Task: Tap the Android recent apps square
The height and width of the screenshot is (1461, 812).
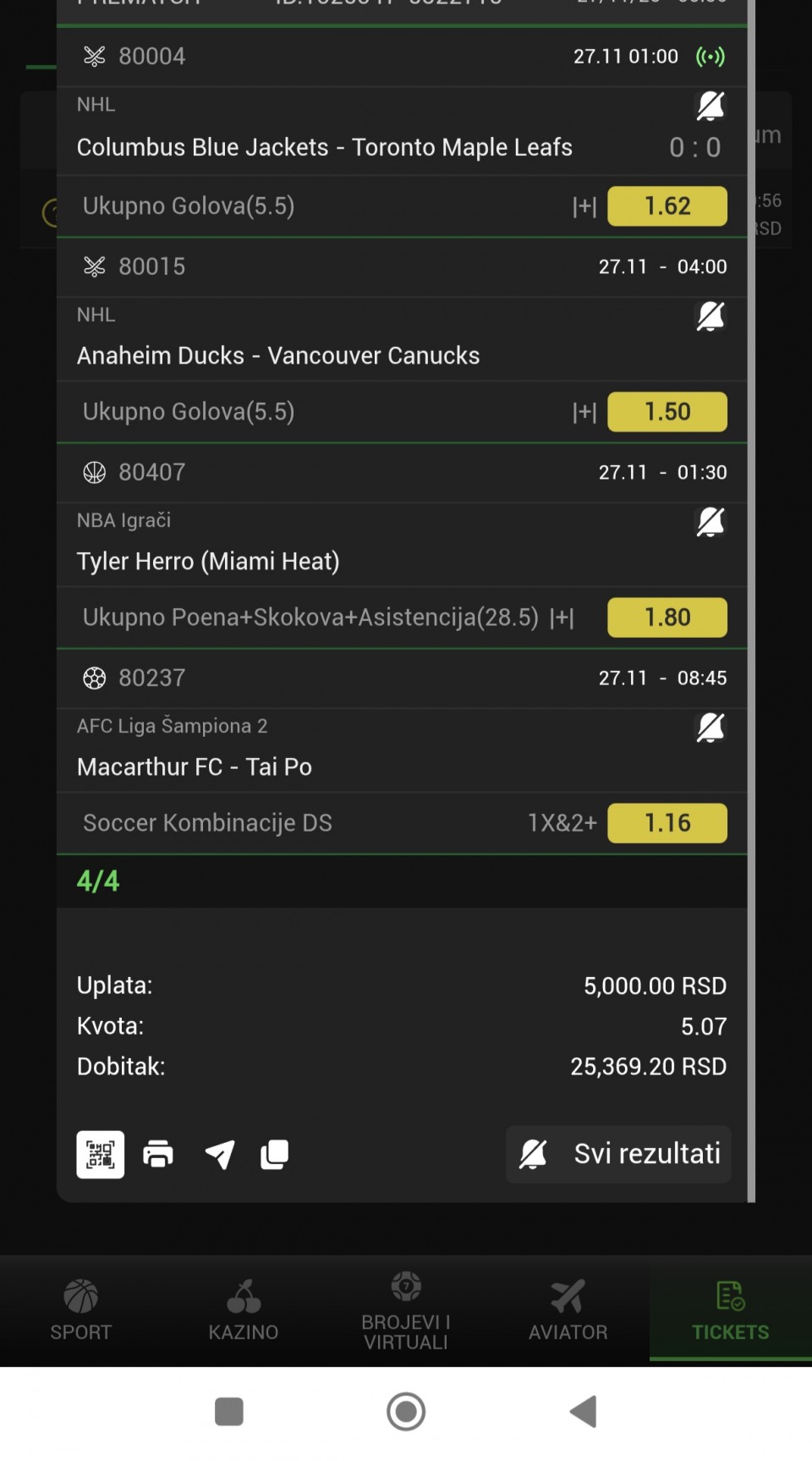Action: pos(229,1412)
